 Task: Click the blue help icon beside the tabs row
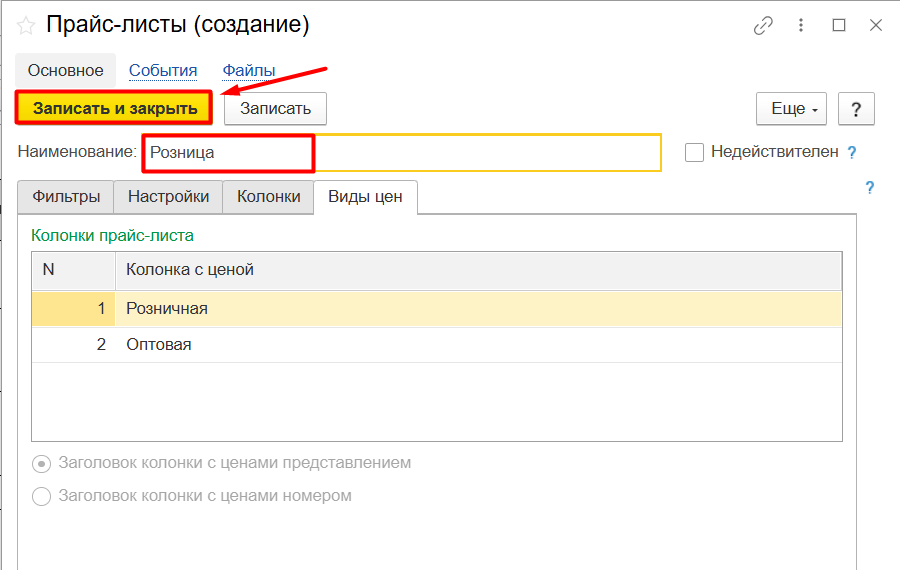pos(869,187)
